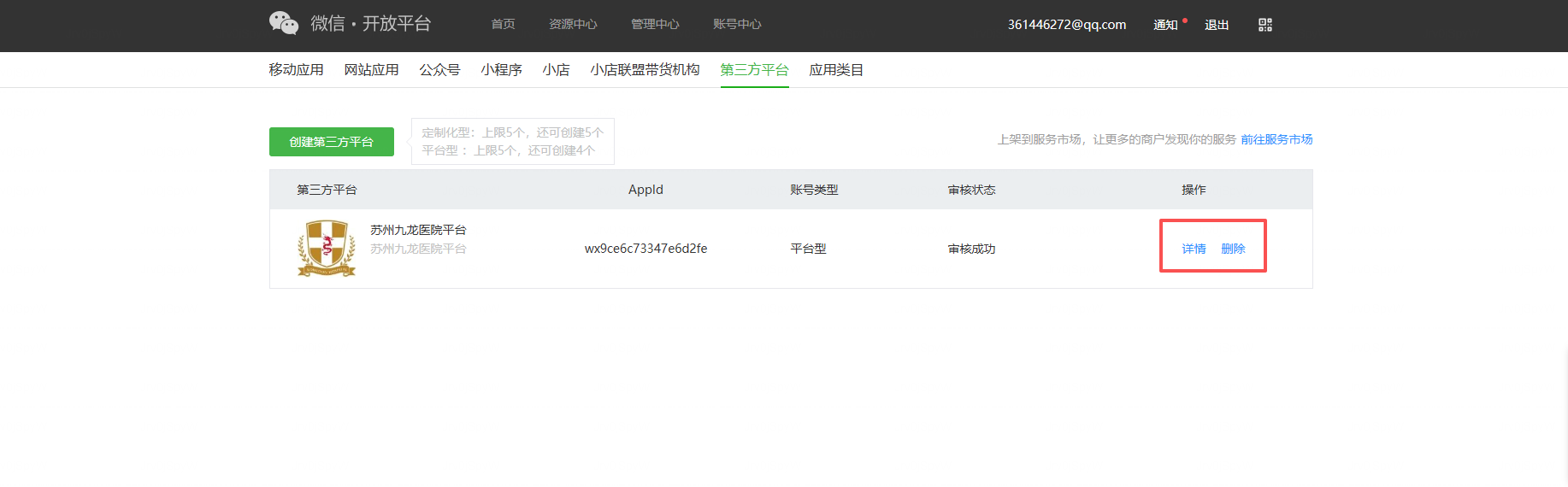Click the 第三方平台 column header

(327, 190)
